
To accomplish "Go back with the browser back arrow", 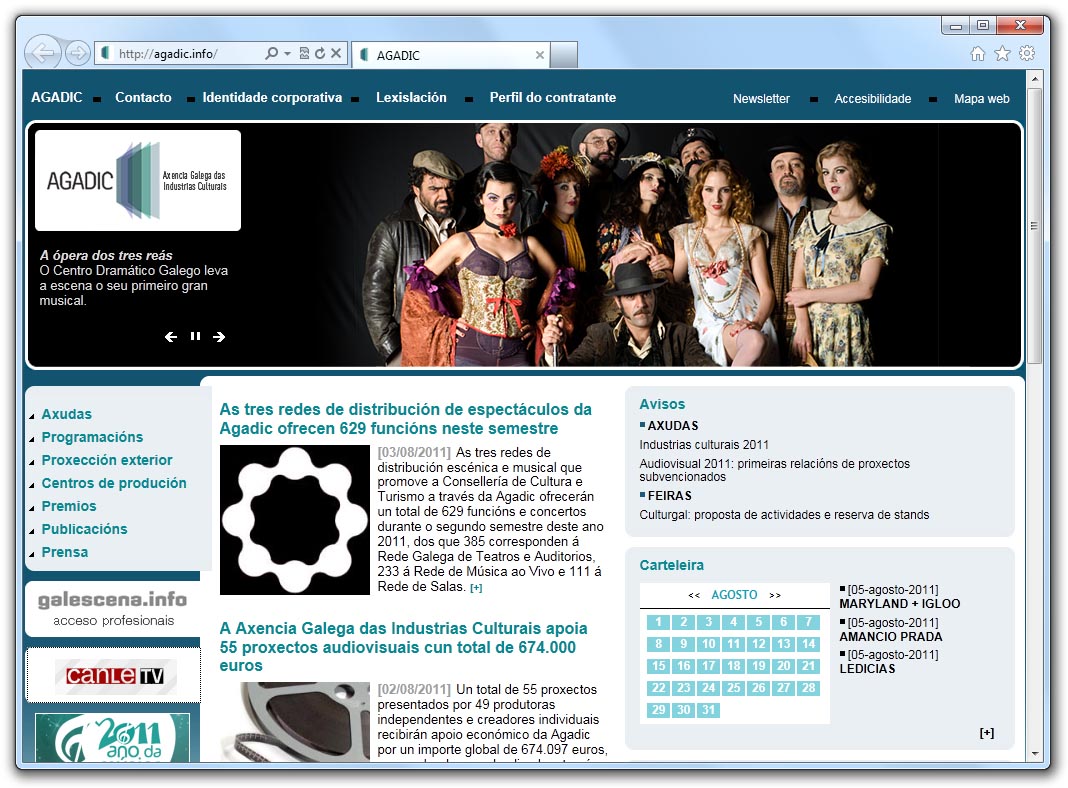I will click(x=43, y=52).
